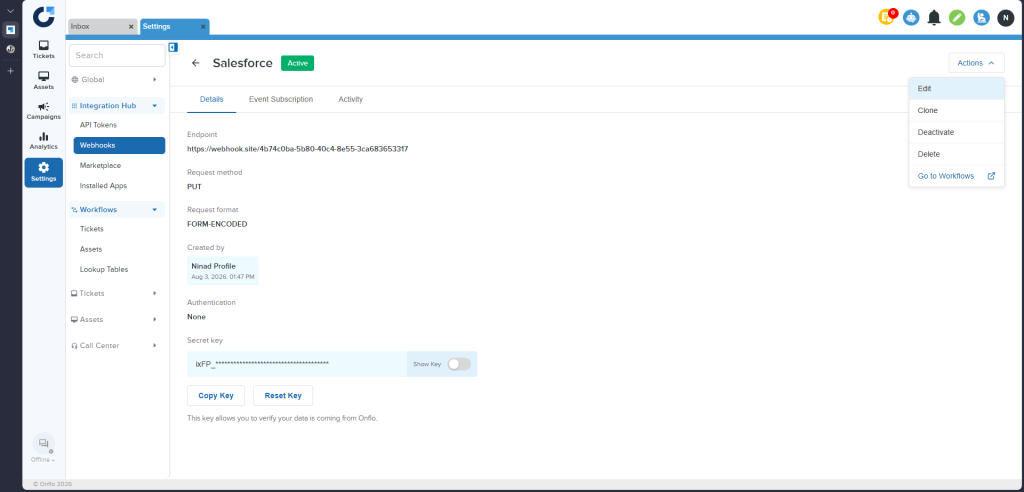This screenshot has height=492, width=1024.
Task: Toggle the Show Key switch
Action: point(458,364)
